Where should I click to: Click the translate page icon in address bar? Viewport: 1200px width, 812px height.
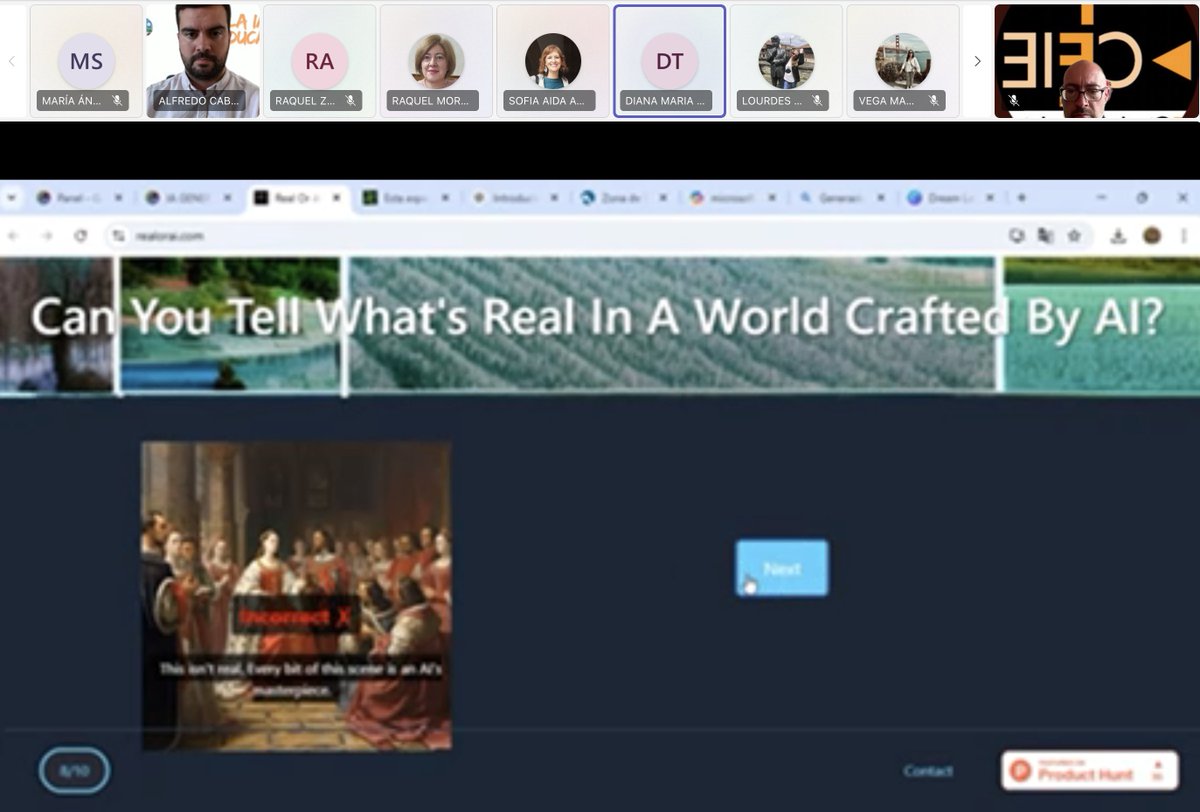(x=1046, y=236)
